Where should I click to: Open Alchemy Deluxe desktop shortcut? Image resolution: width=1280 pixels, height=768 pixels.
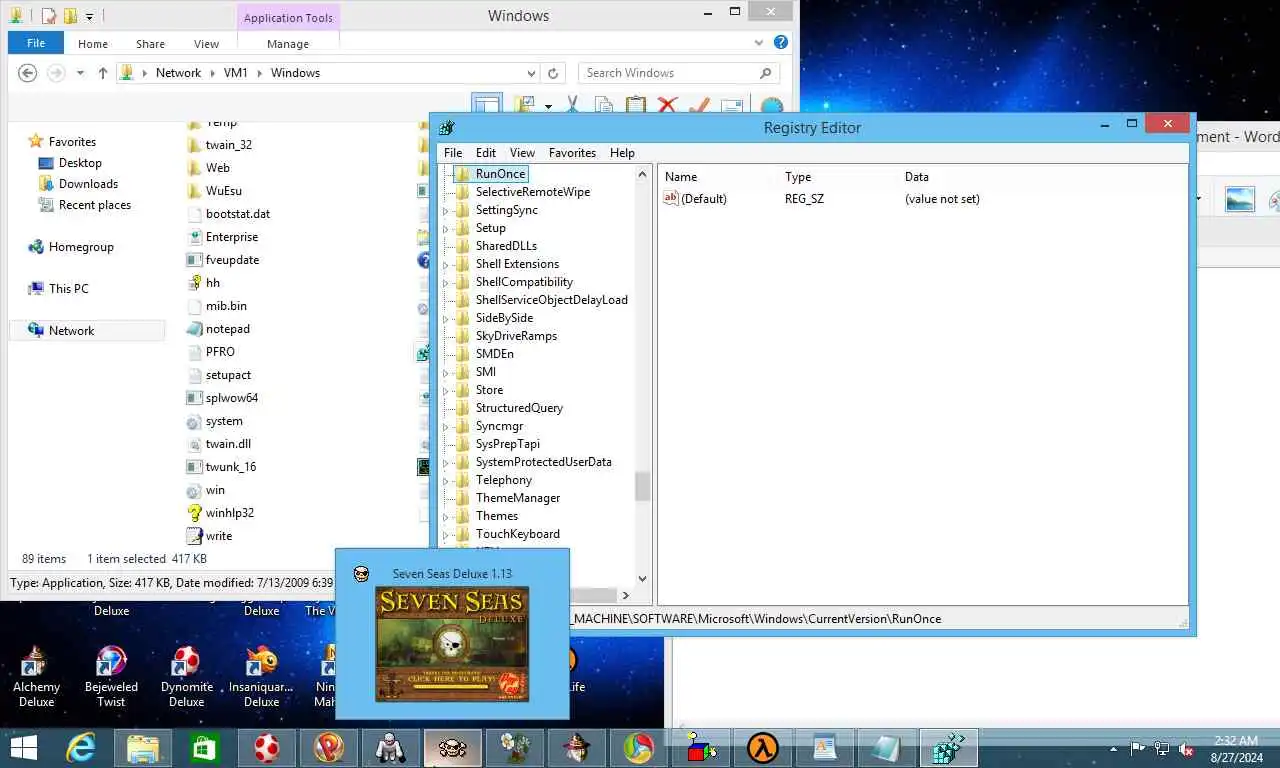point(36,676)
